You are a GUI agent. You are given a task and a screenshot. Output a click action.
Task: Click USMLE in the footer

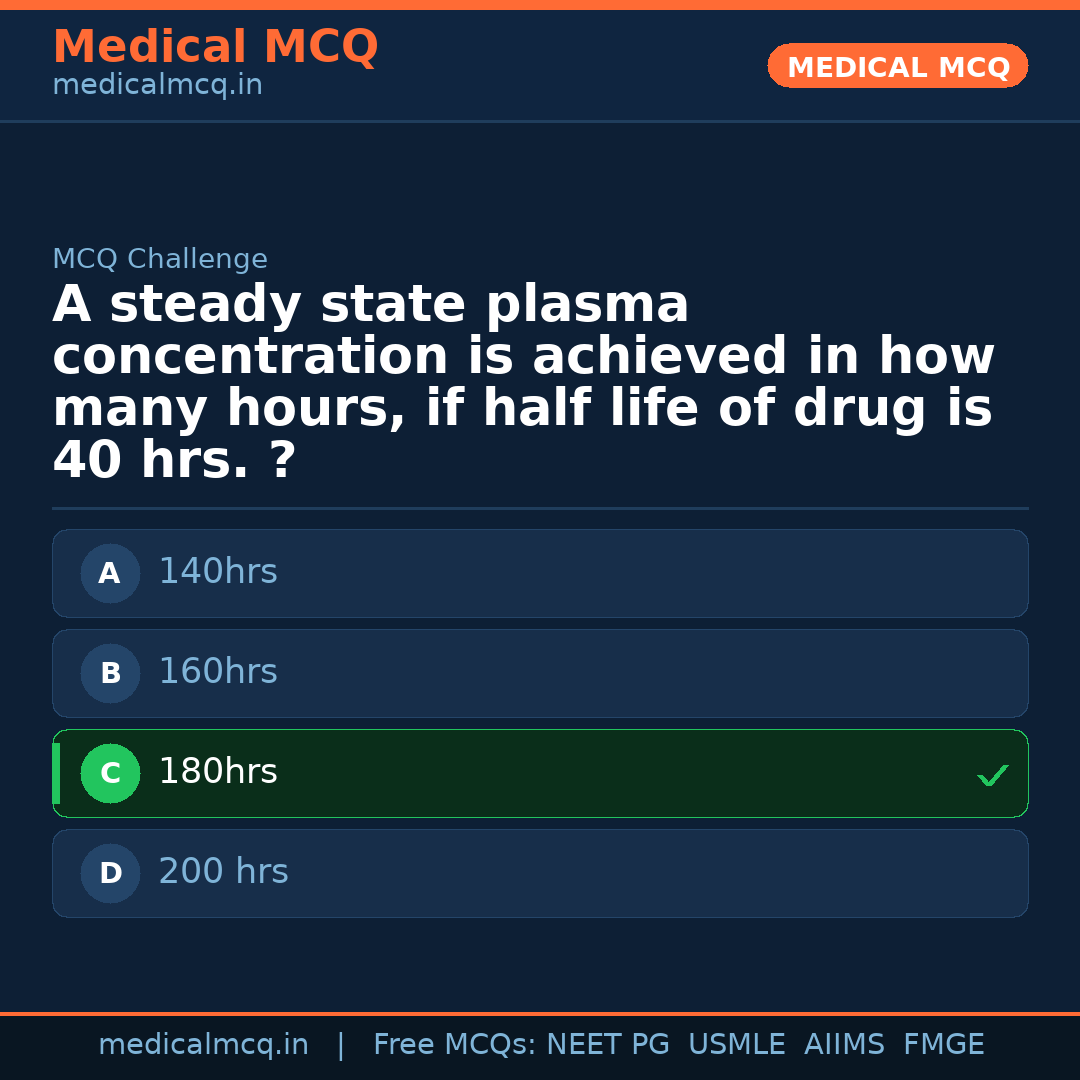coord(736,1045)
